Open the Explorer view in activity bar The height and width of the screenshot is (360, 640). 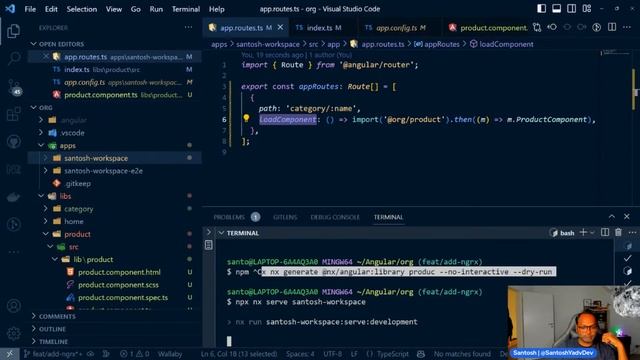13,31
